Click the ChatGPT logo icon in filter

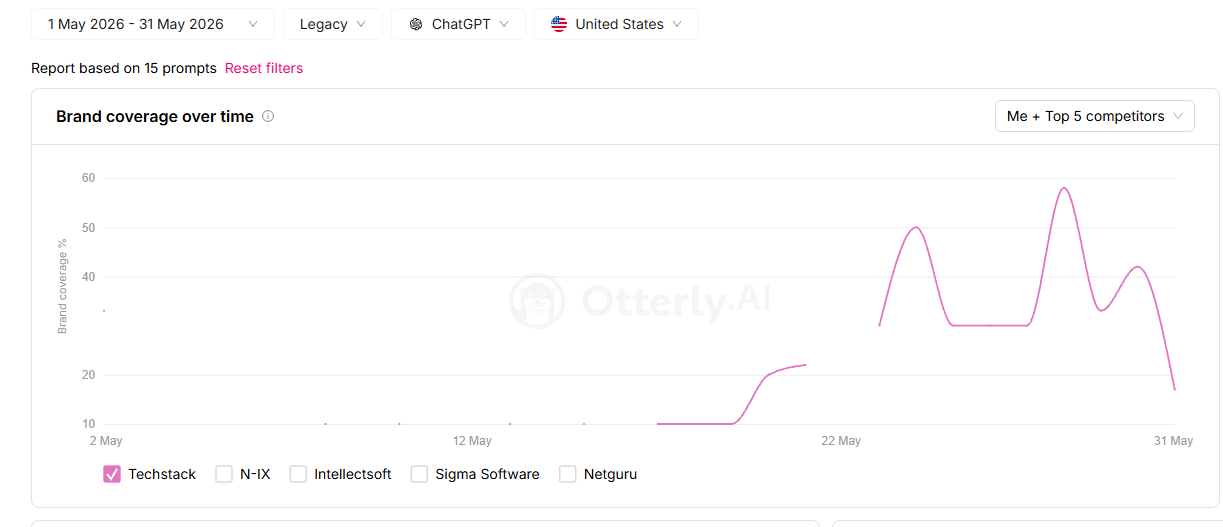click(416, 24)
